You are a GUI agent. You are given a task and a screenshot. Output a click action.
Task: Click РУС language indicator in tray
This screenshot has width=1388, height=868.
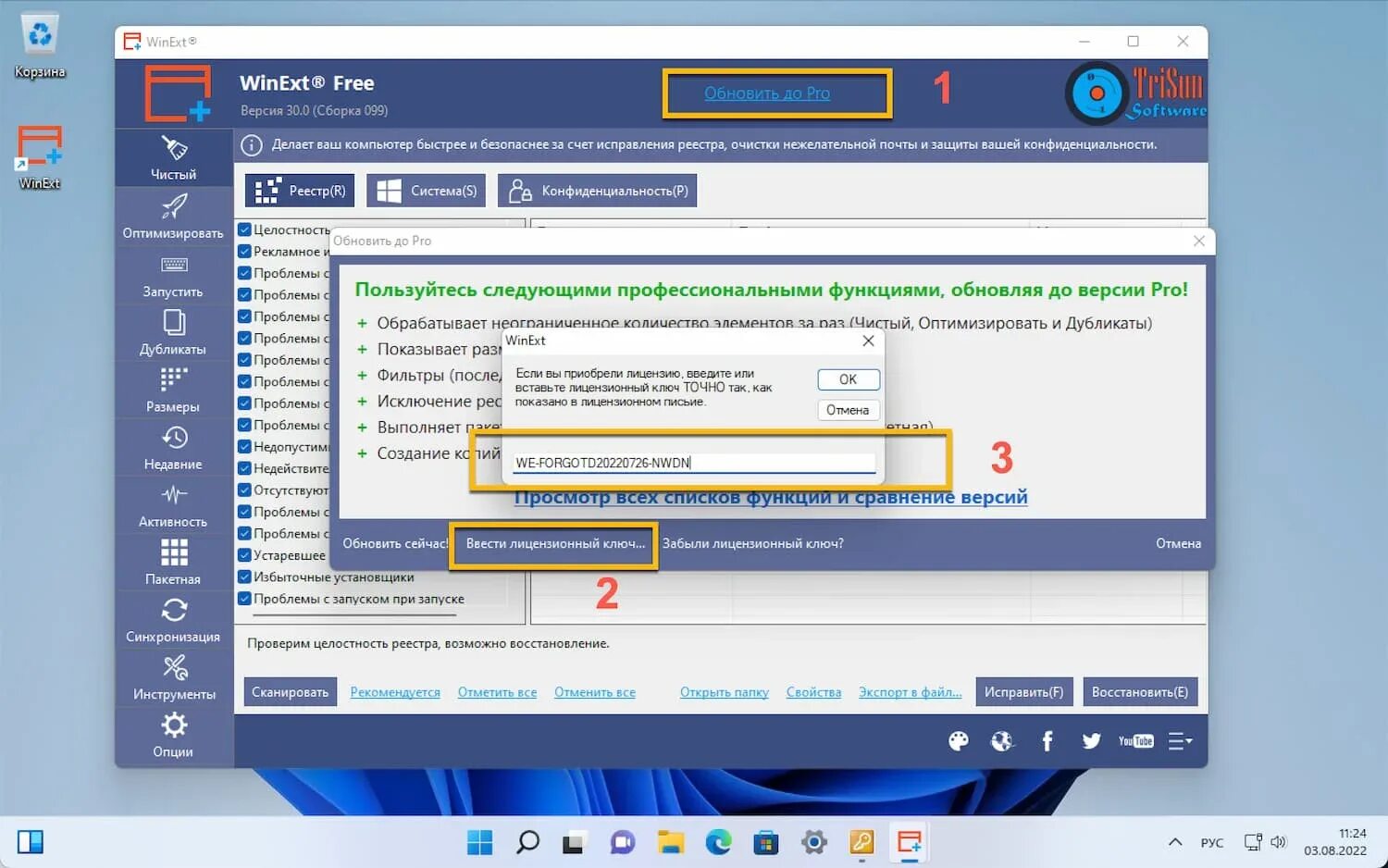(x=1211, y=843)
